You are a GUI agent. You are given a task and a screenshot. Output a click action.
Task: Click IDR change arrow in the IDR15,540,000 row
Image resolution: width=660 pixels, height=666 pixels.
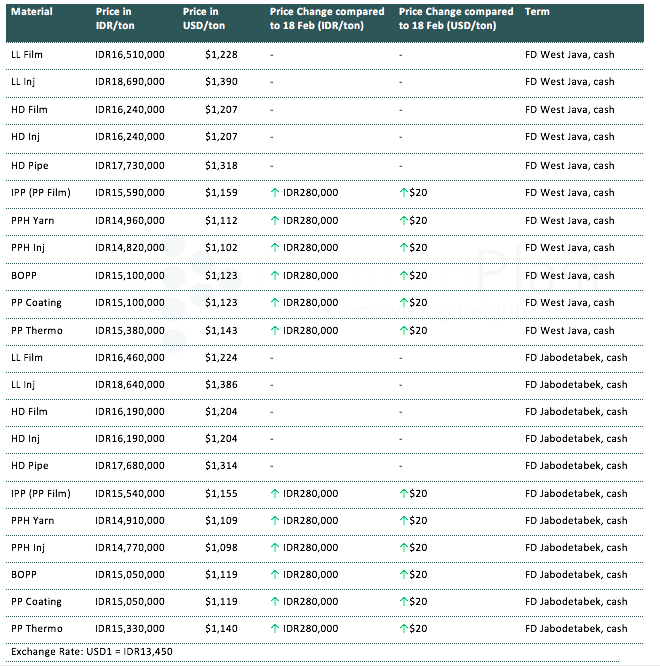tap(275, 493)
